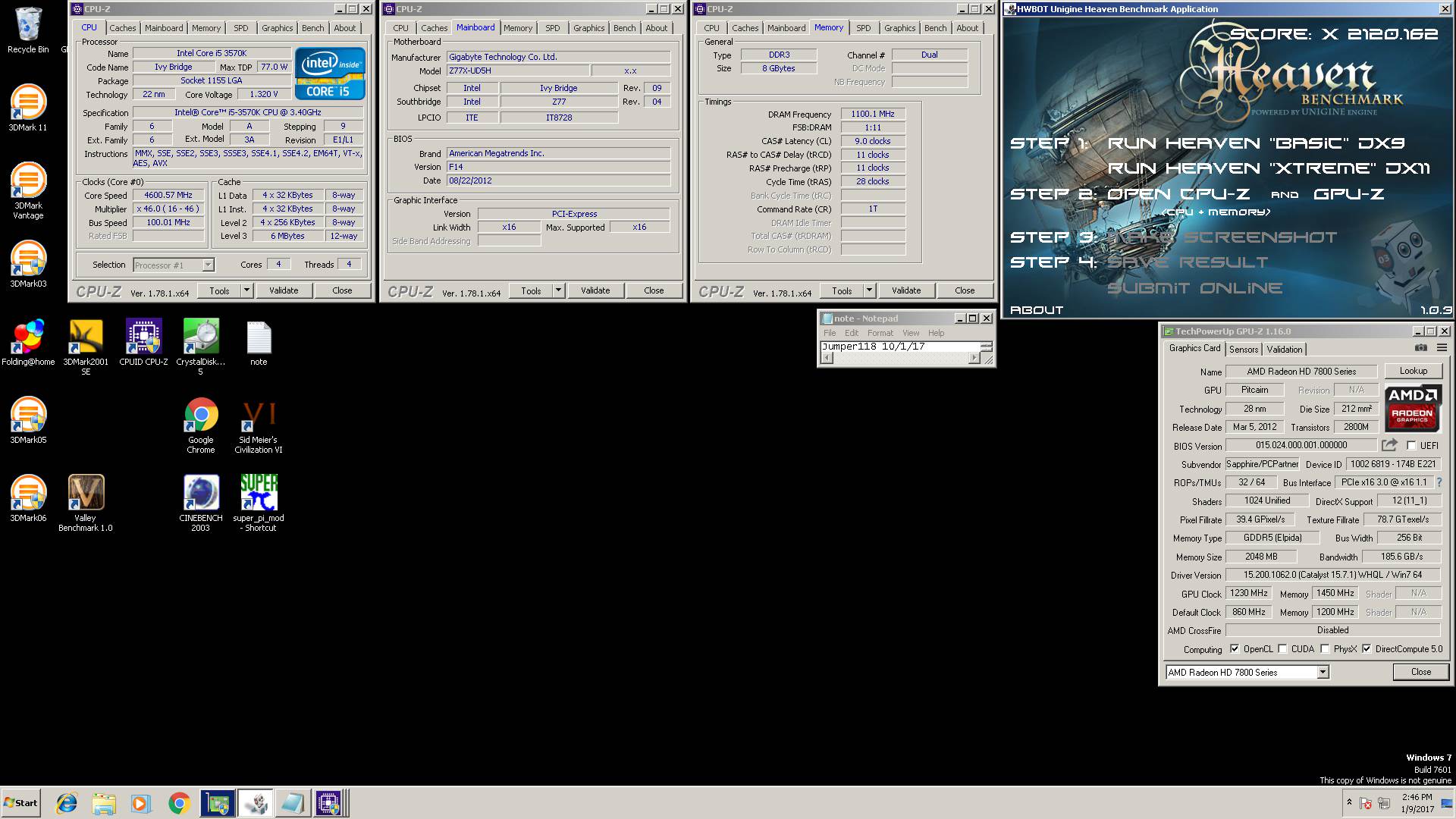Open Windows Explorer folder on taskbar

tap(104, 803)
